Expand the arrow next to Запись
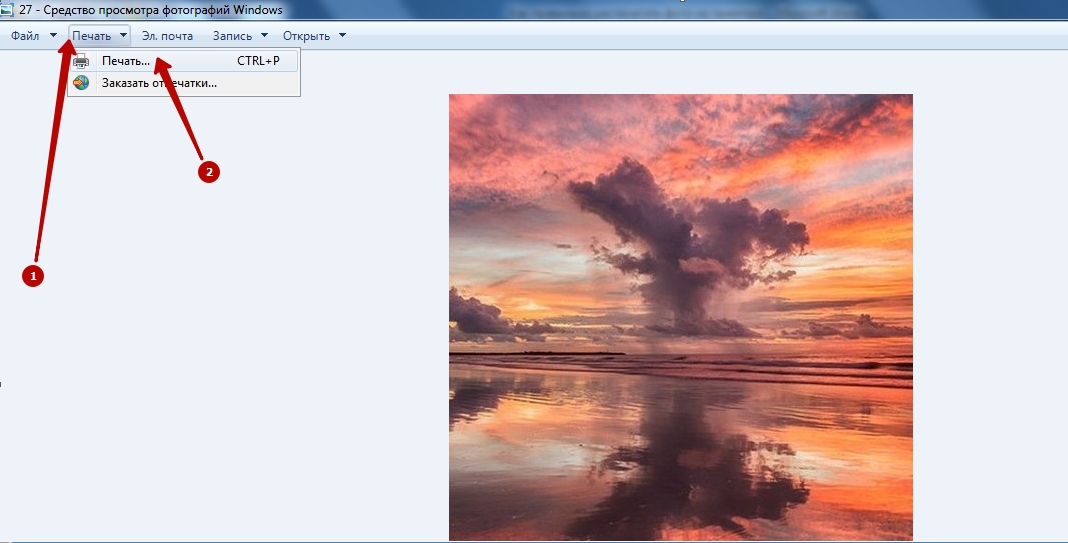 [x=264, y=36]
